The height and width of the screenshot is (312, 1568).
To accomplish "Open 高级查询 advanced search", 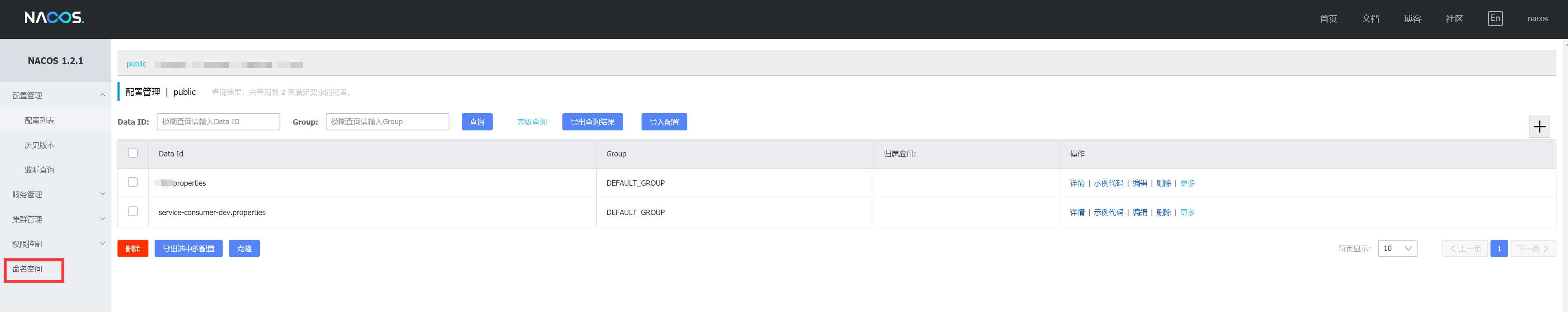I will click(x=531, y=122).
